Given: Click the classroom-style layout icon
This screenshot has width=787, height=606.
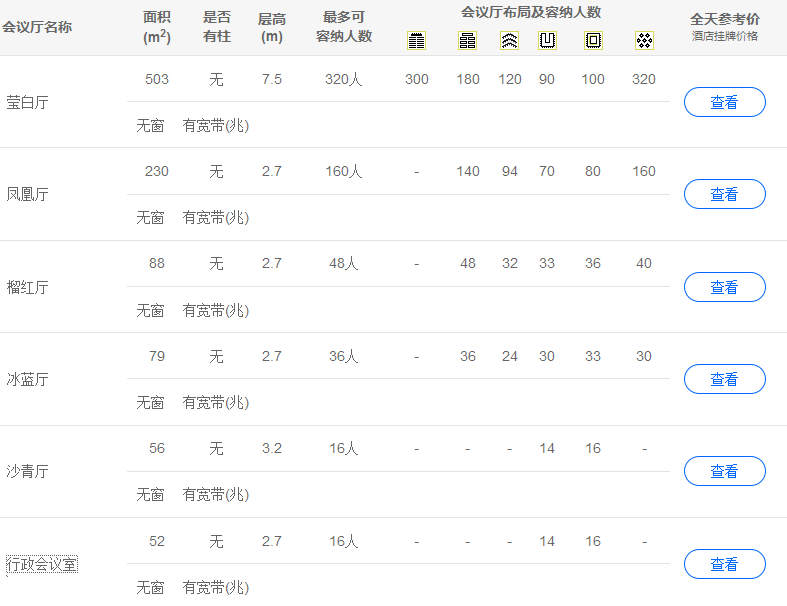Looking at the screenshot, I should 468,41.
